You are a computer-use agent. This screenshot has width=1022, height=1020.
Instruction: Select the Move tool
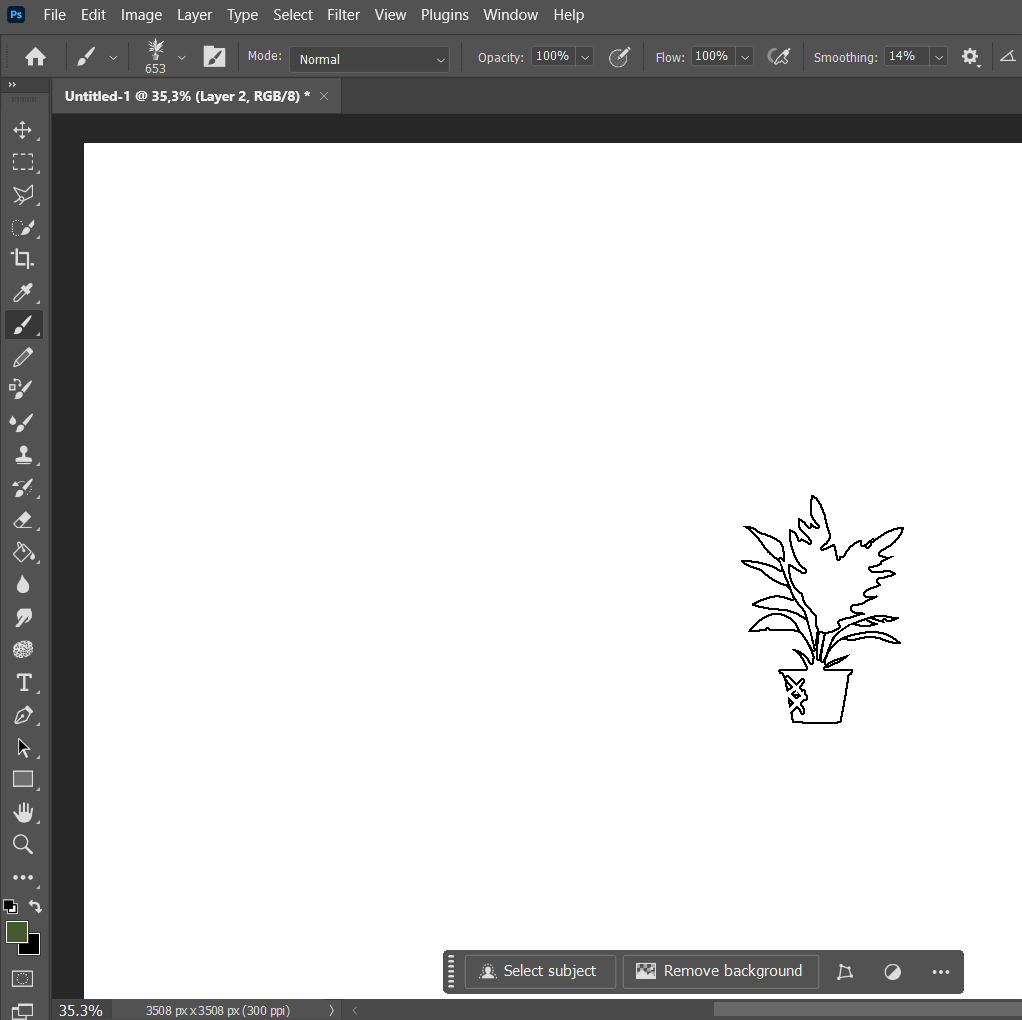23,130
